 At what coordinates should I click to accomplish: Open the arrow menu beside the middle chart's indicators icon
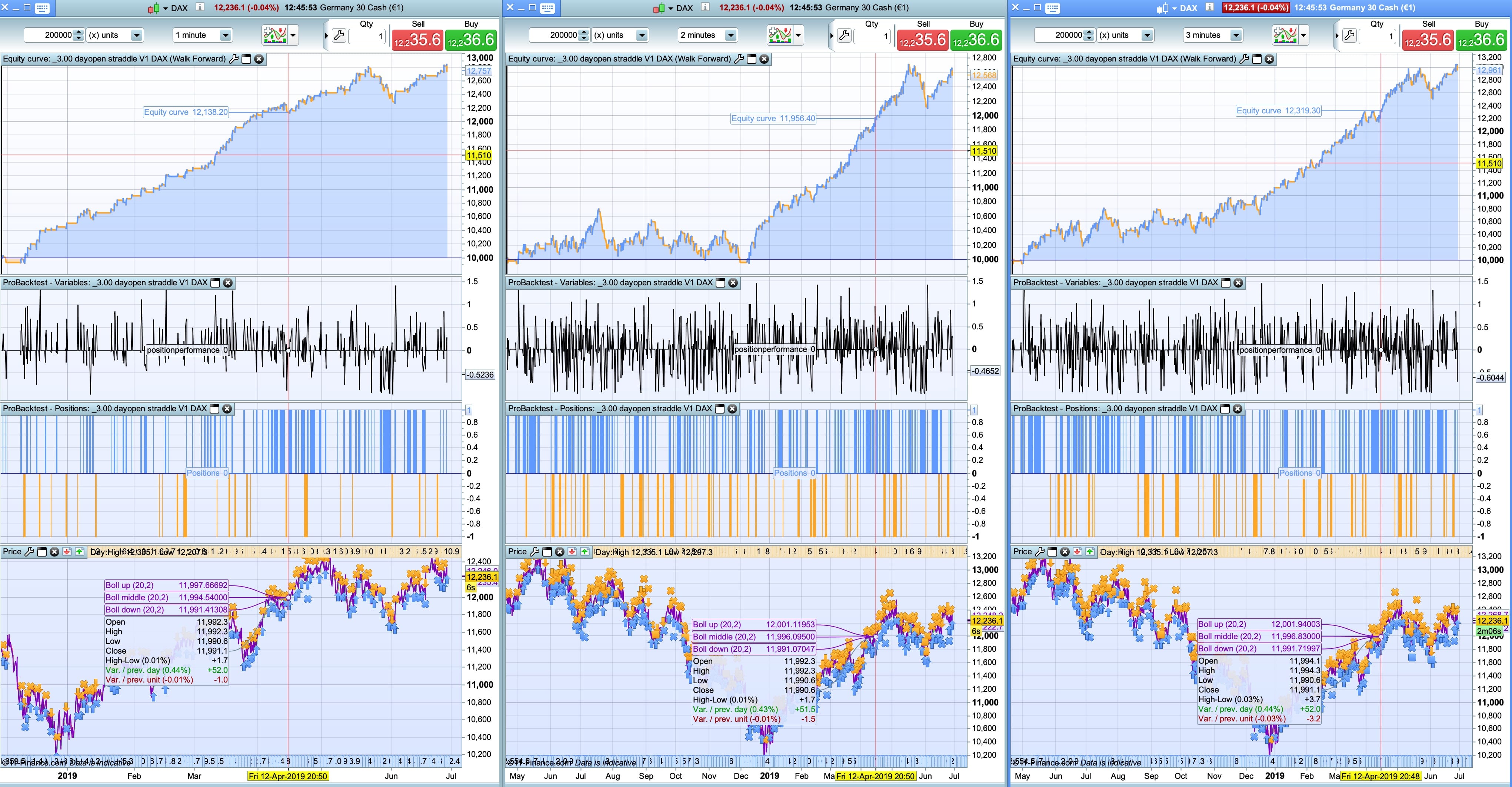tap(798, 35)
